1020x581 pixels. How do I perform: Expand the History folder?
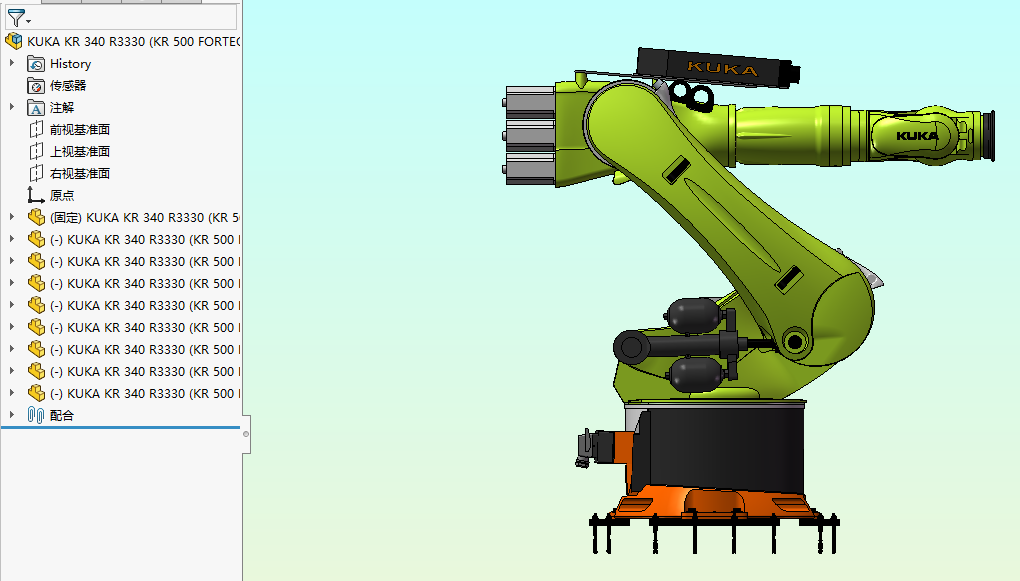point(12,63)
